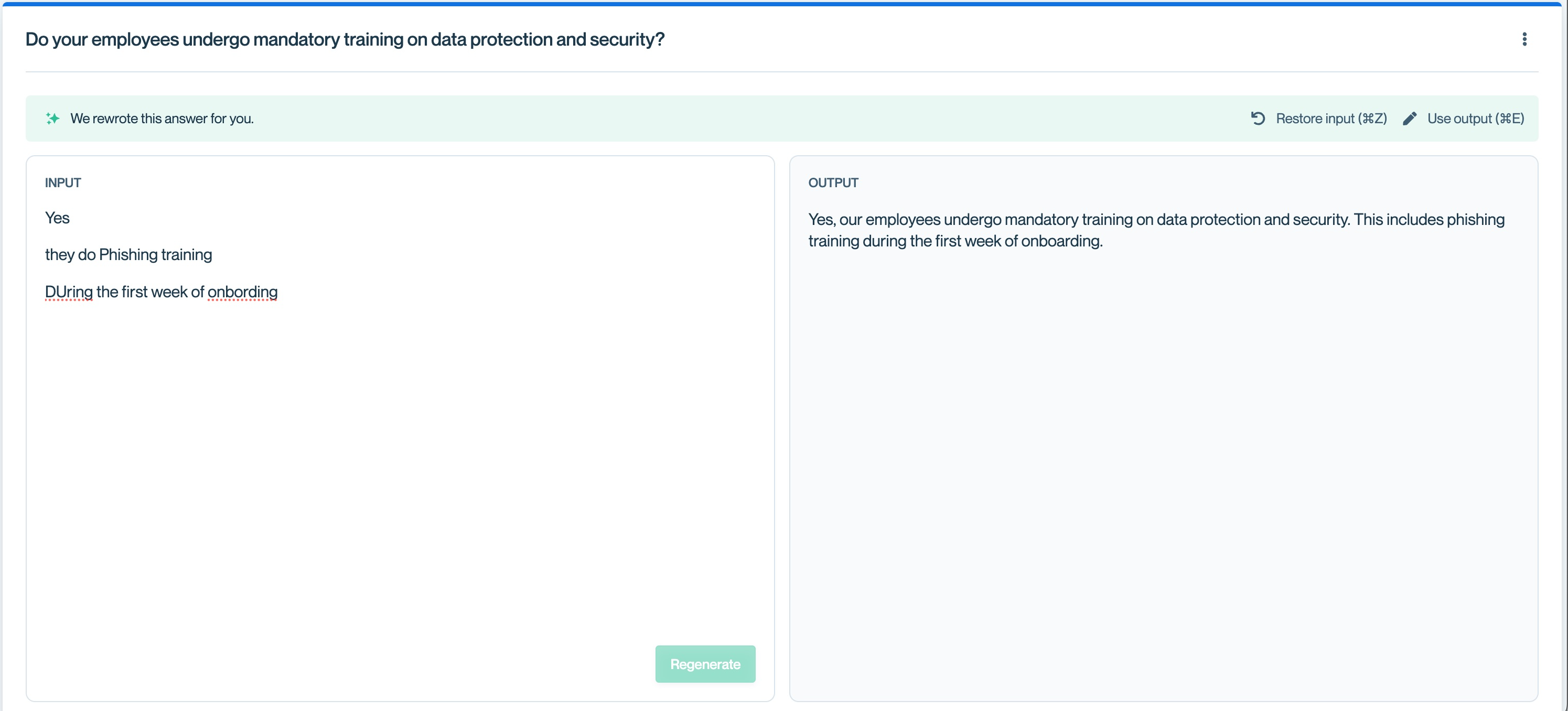The height and width of the screenshot is (711, 1568).
Task: Click the rewritten output paragraph text
Action: coord(1155,220)
